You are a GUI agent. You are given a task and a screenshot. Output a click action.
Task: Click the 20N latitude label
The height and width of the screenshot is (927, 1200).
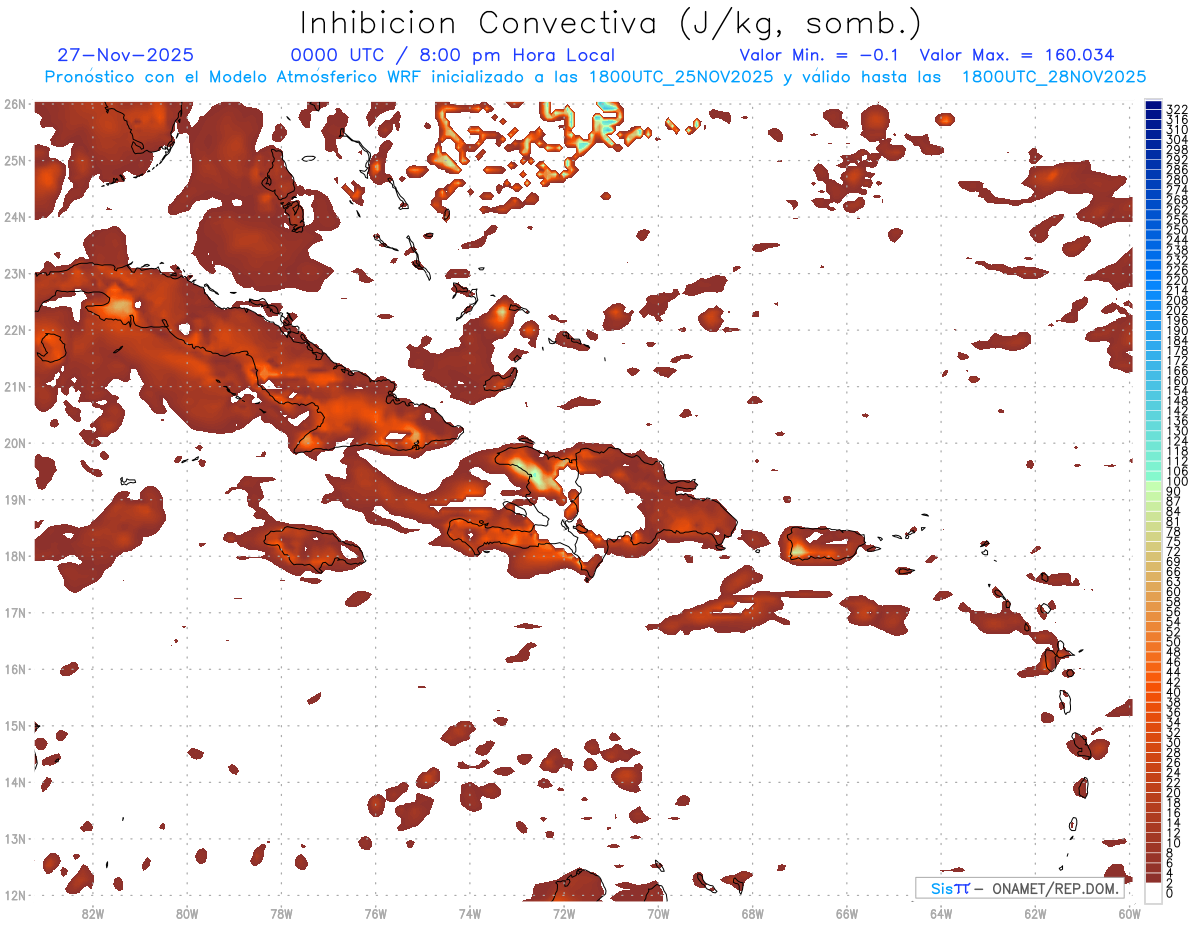pos(14,443)
